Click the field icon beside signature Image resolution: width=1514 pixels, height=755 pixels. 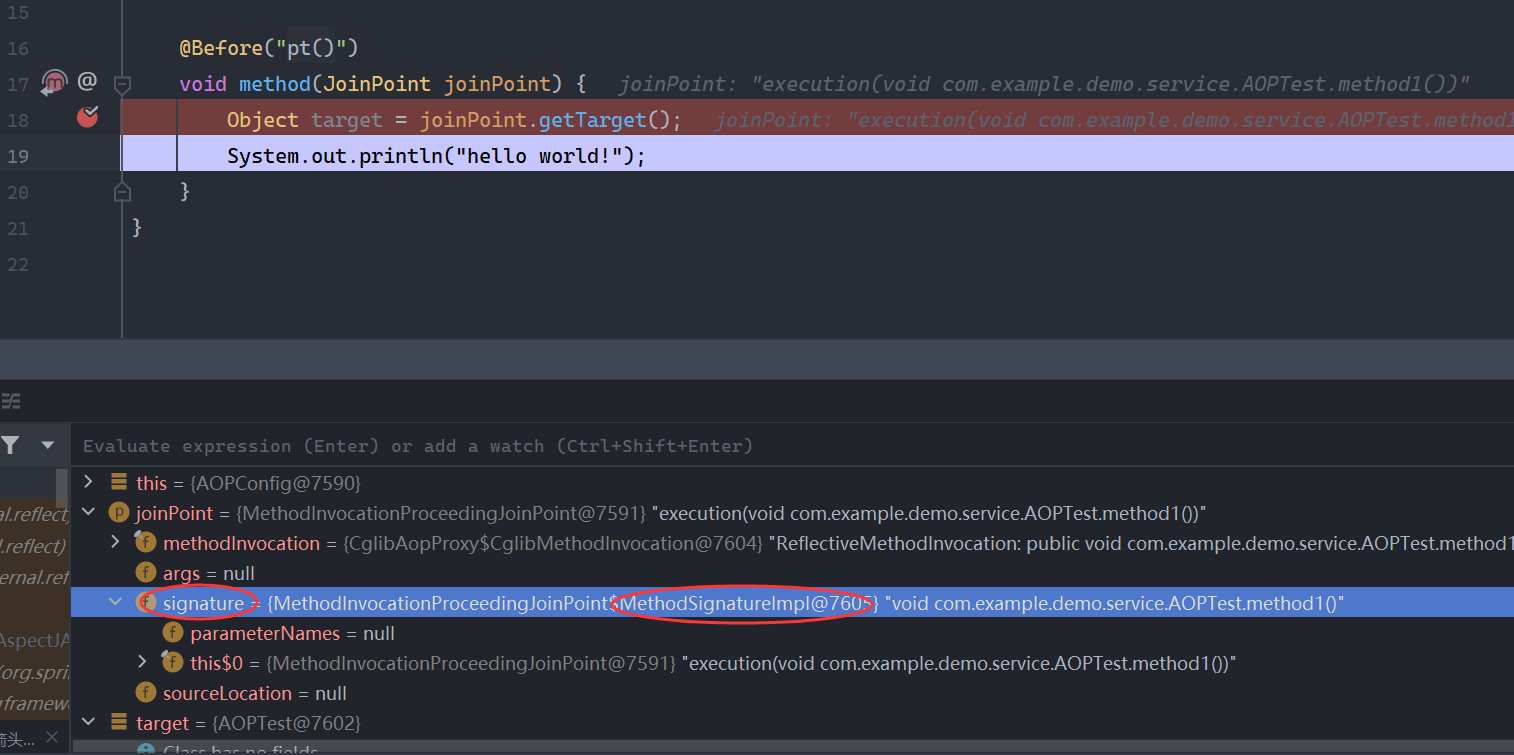click(146, 603)
